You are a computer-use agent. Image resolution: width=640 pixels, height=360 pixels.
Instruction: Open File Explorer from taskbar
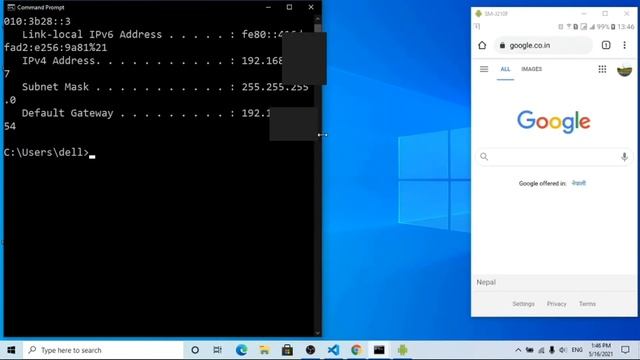click(x=264, y=350)
